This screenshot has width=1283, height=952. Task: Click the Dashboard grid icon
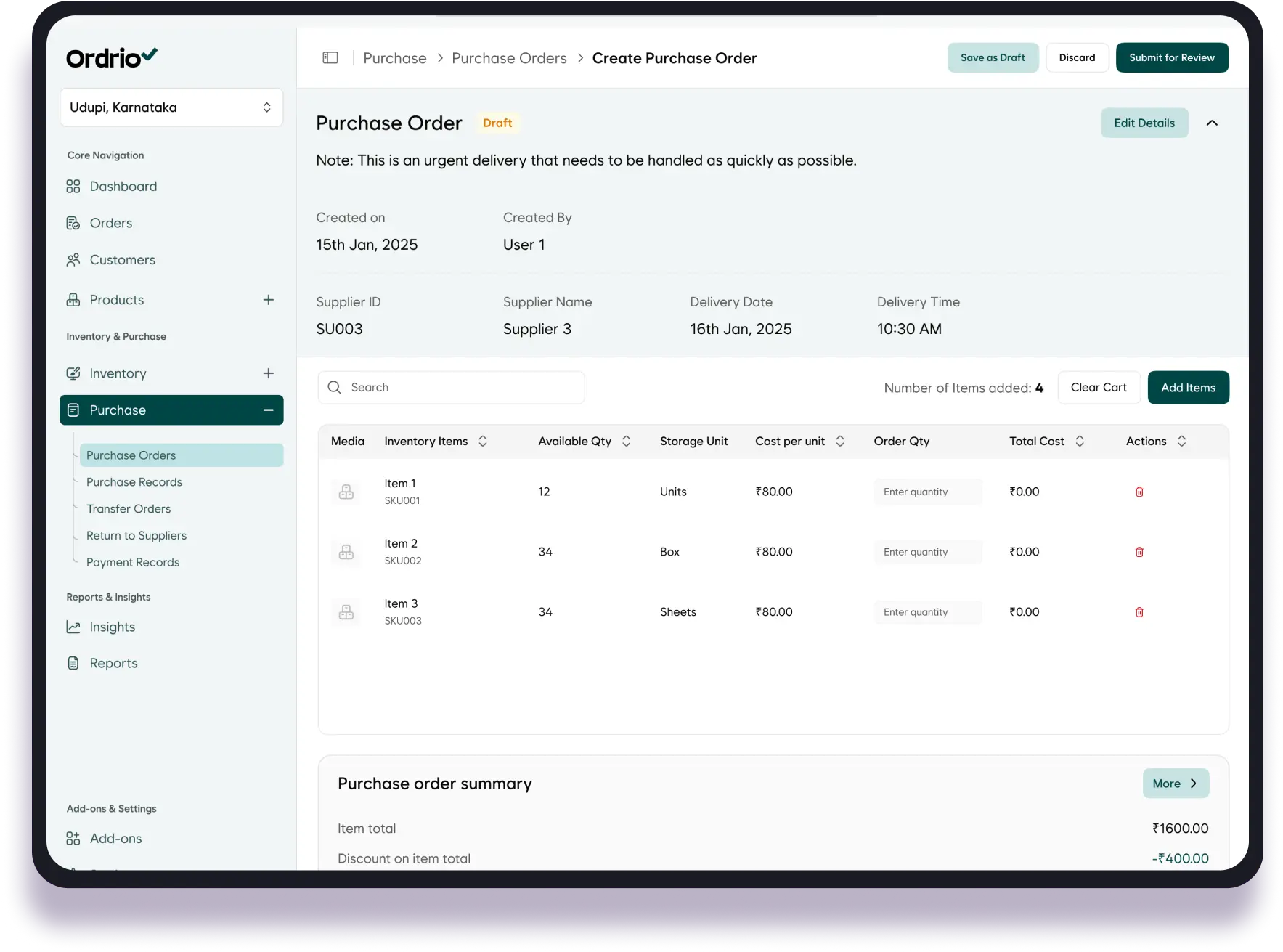pyautogui.click(x=73, y=187)
